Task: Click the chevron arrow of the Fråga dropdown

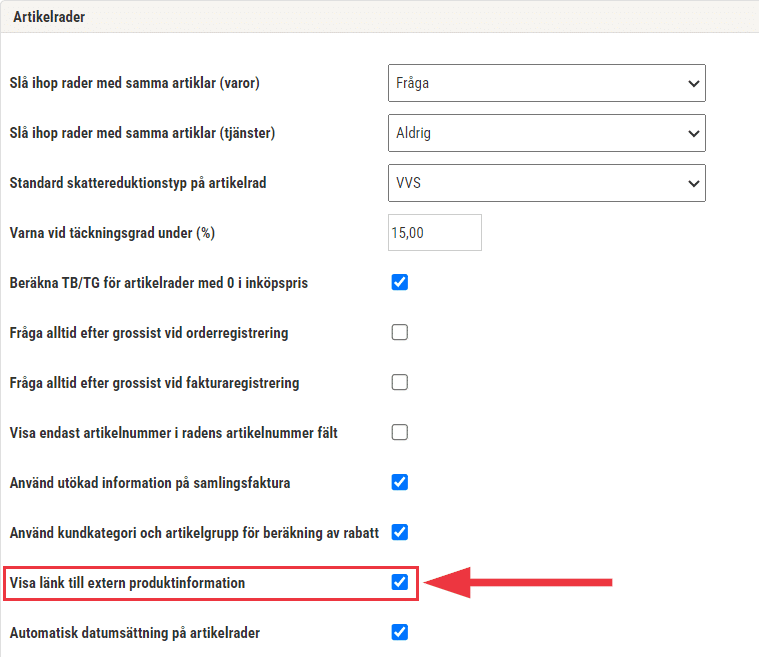Action: click(x=694, y=83)
